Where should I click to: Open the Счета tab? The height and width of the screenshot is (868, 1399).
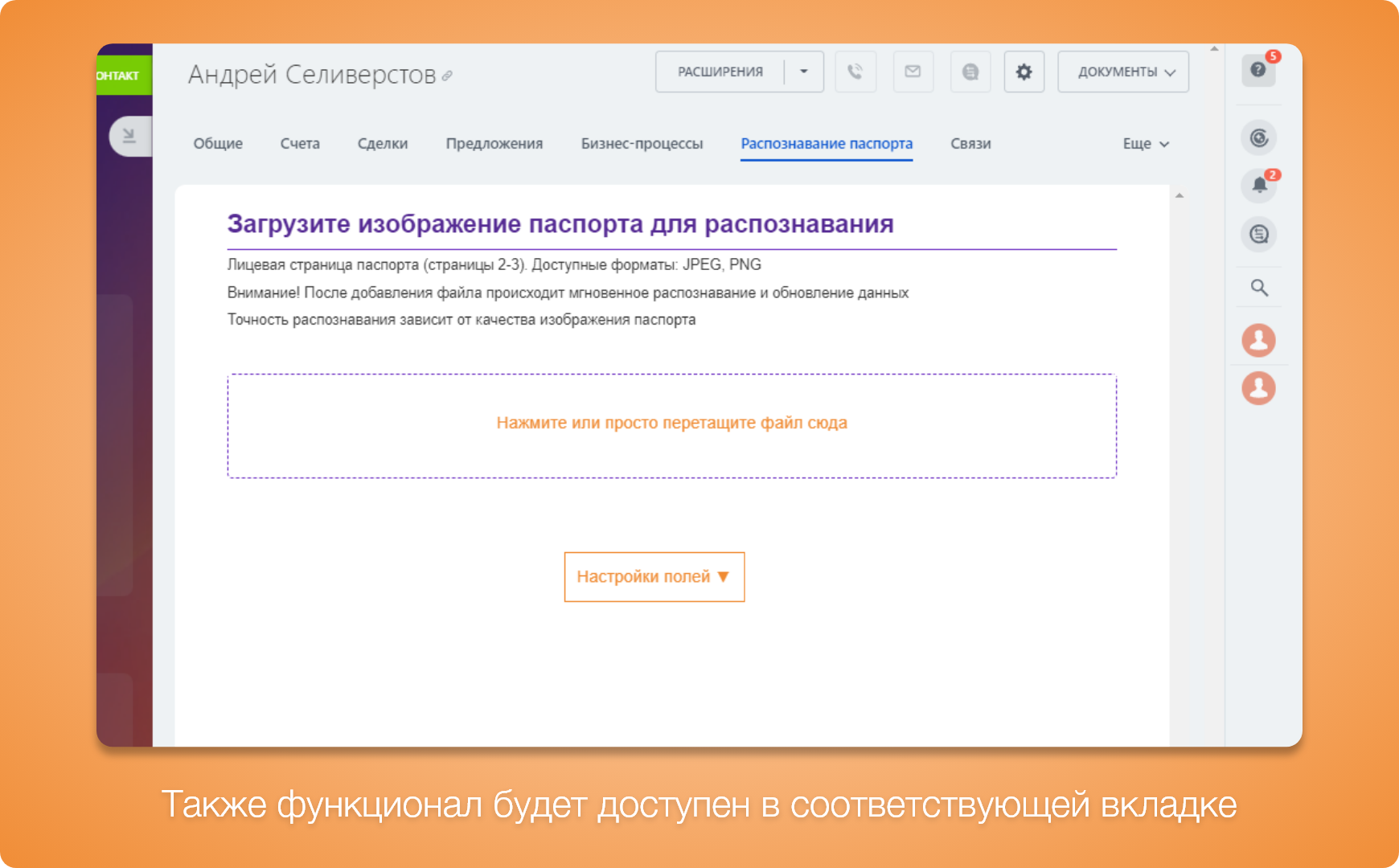[300, 144]
